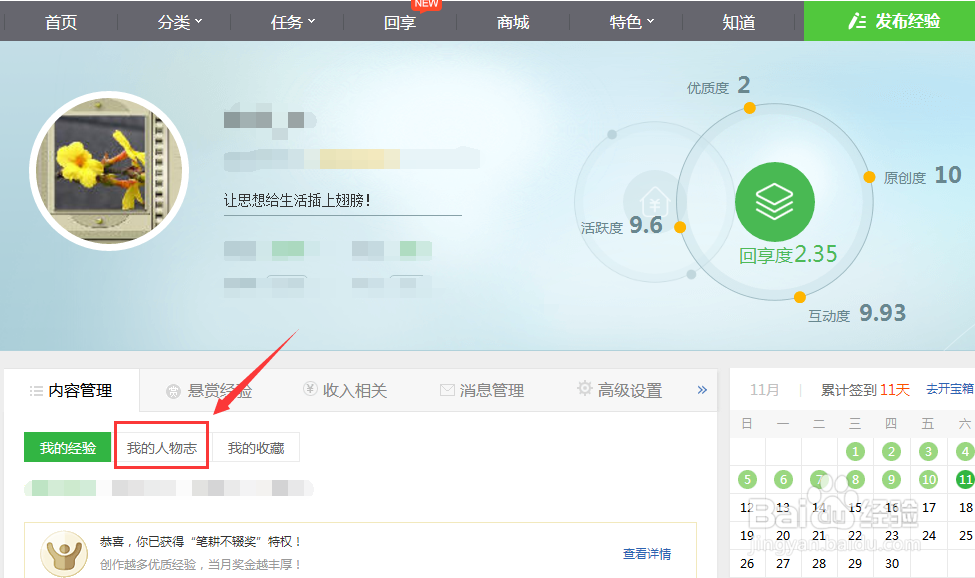Switch to the 商城 menu item
Screen dimensions: 975x578
coord(512,22)
